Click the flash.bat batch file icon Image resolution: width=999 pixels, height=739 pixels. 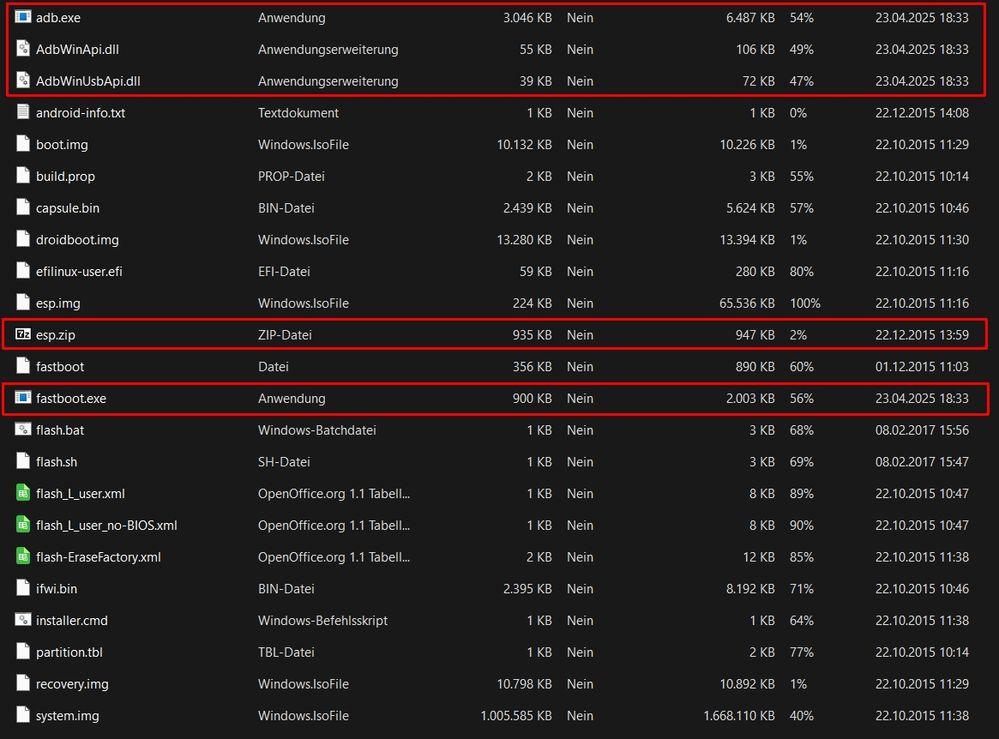[x=24, y=430]
